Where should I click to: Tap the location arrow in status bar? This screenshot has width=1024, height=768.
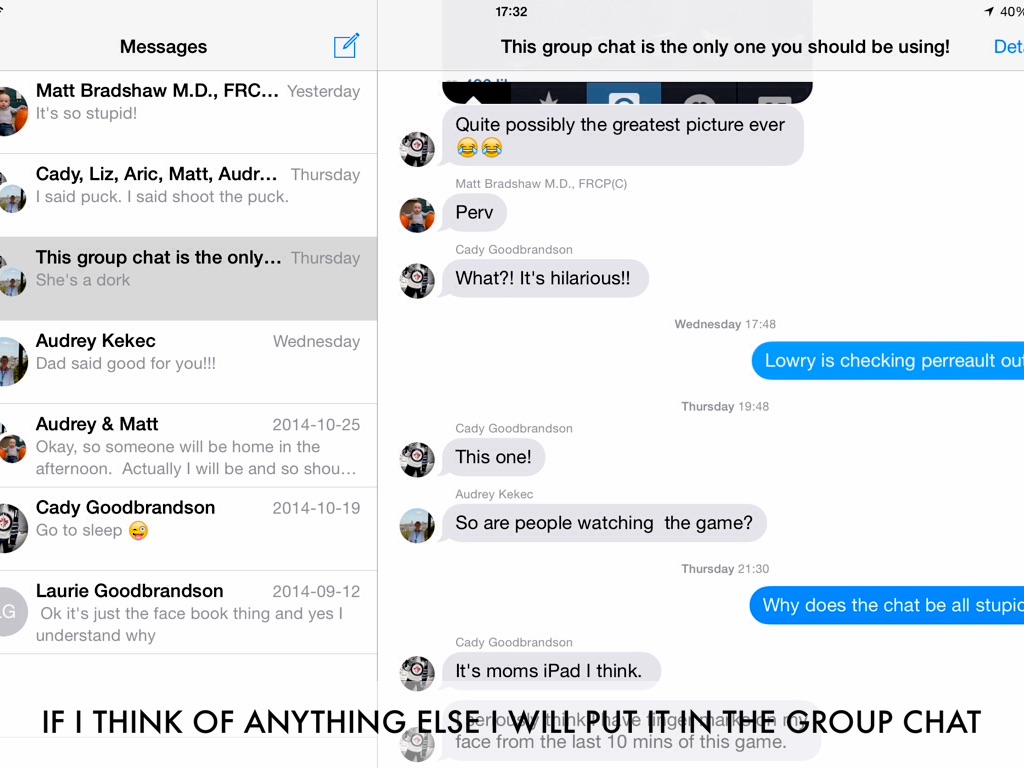pos(989,11)
